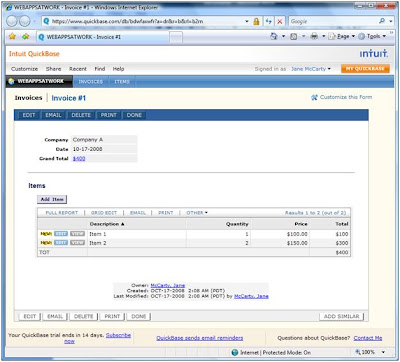This screenshot has width=400, height=362.
Task: Click the MY QUICKBASE orange button
Action: click(x=365, y=69)
